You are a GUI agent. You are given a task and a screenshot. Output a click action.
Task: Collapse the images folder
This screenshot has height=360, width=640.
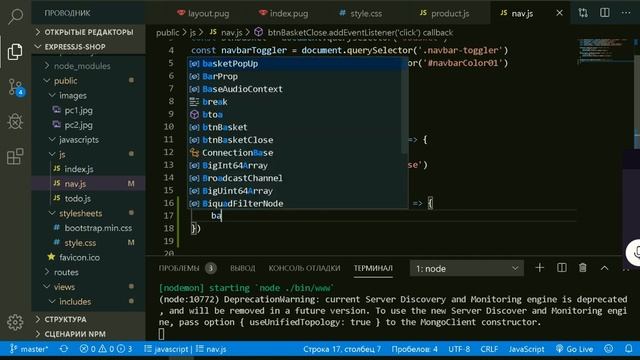(89, 95)
